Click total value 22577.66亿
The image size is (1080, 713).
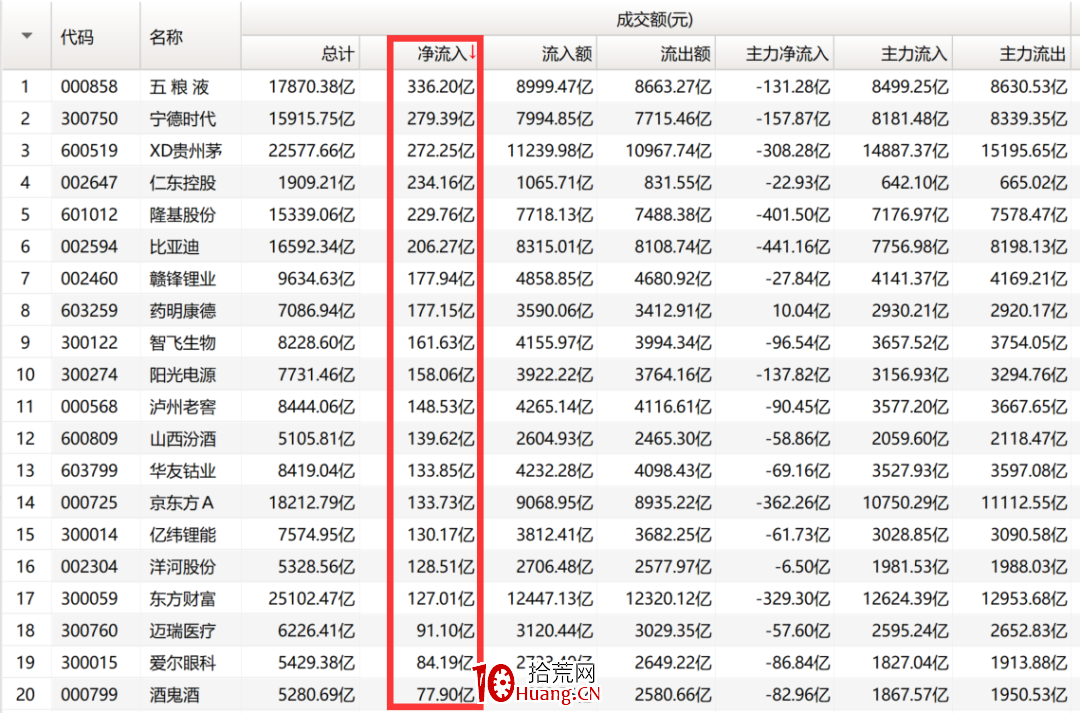(x=311, y=151)
